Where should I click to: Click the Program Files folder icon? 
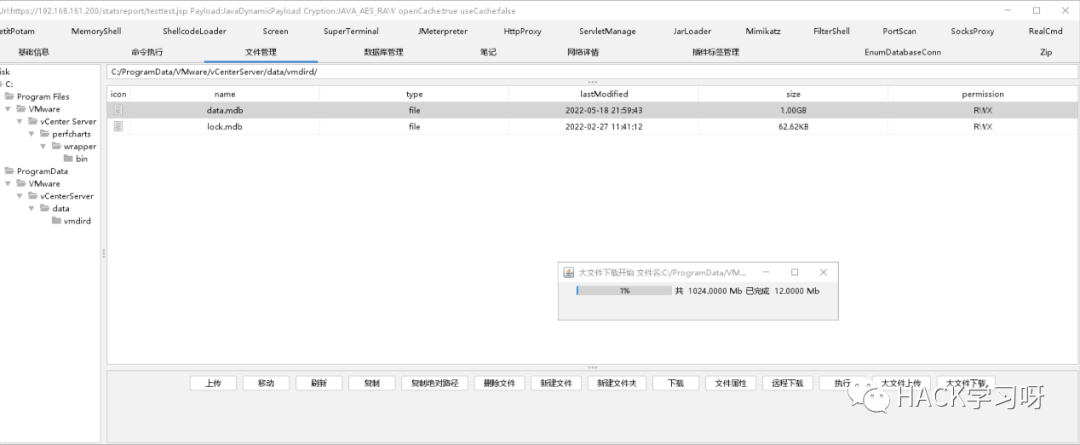[10, 96]
